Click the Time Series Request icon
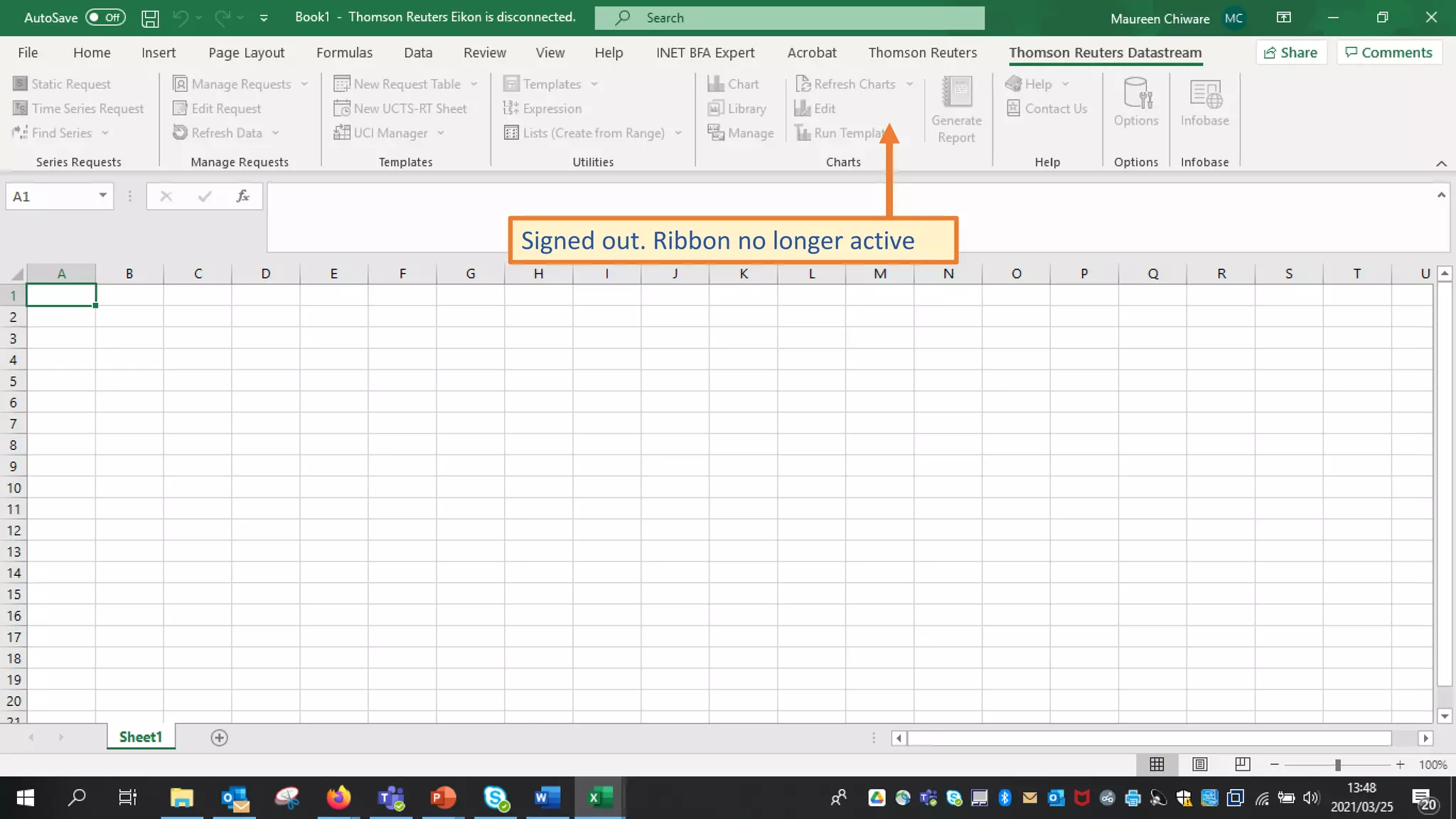This screenshot has height=819, width=1456. point(20,109)
